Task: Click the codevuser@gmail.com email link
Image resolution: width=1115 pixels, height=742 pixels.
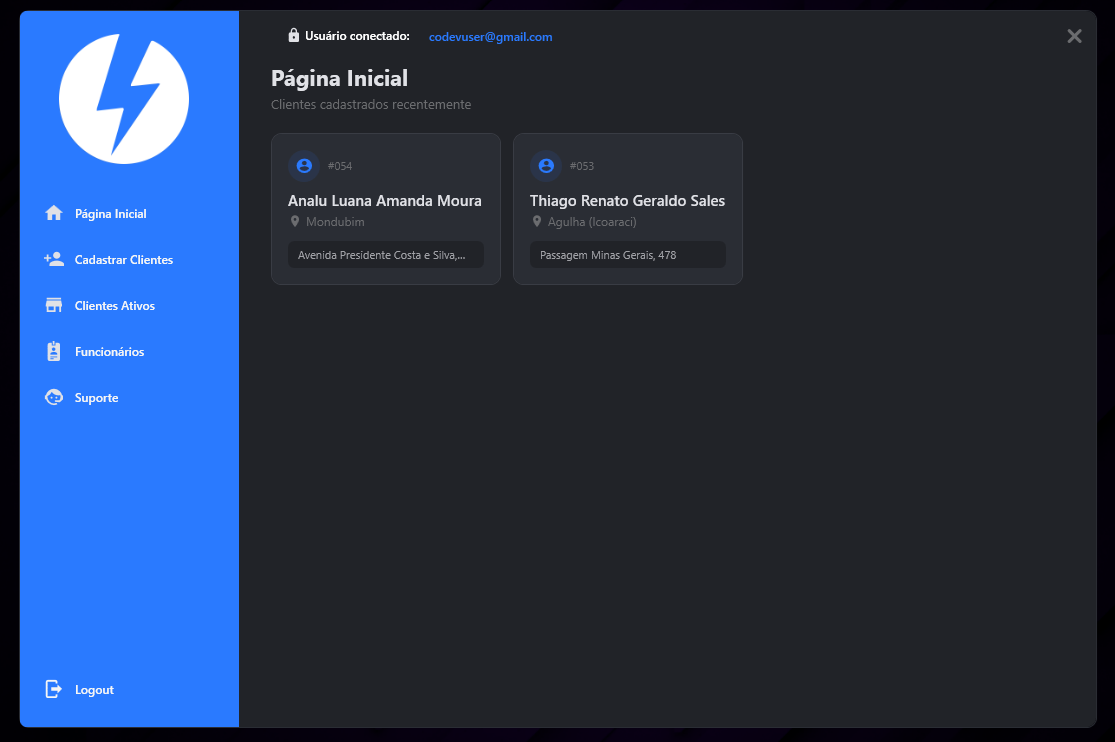Action: [x=491, y=37]
